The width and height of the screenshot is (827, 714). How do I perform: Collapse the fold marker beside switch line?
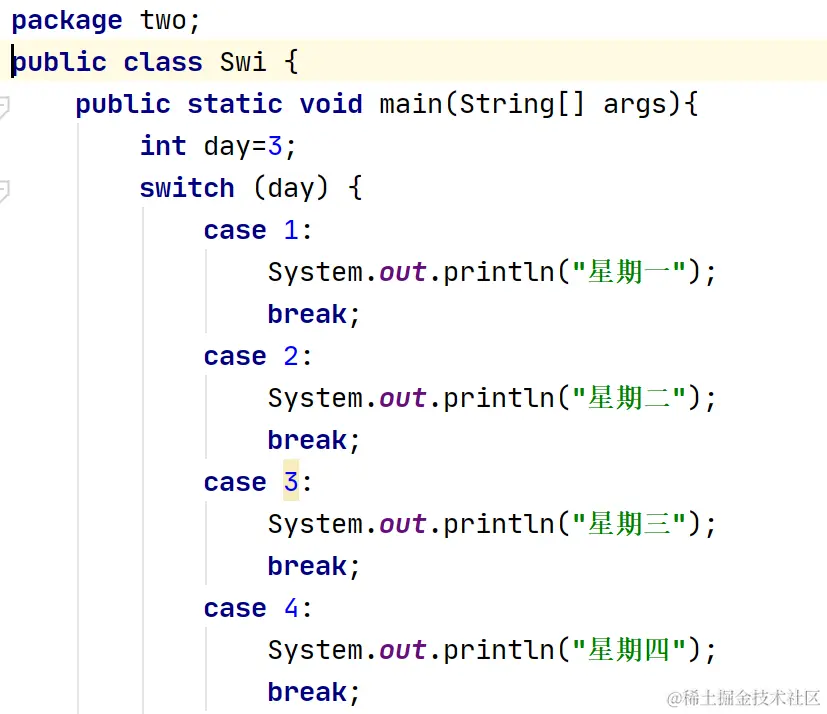(x=4, y=191)
